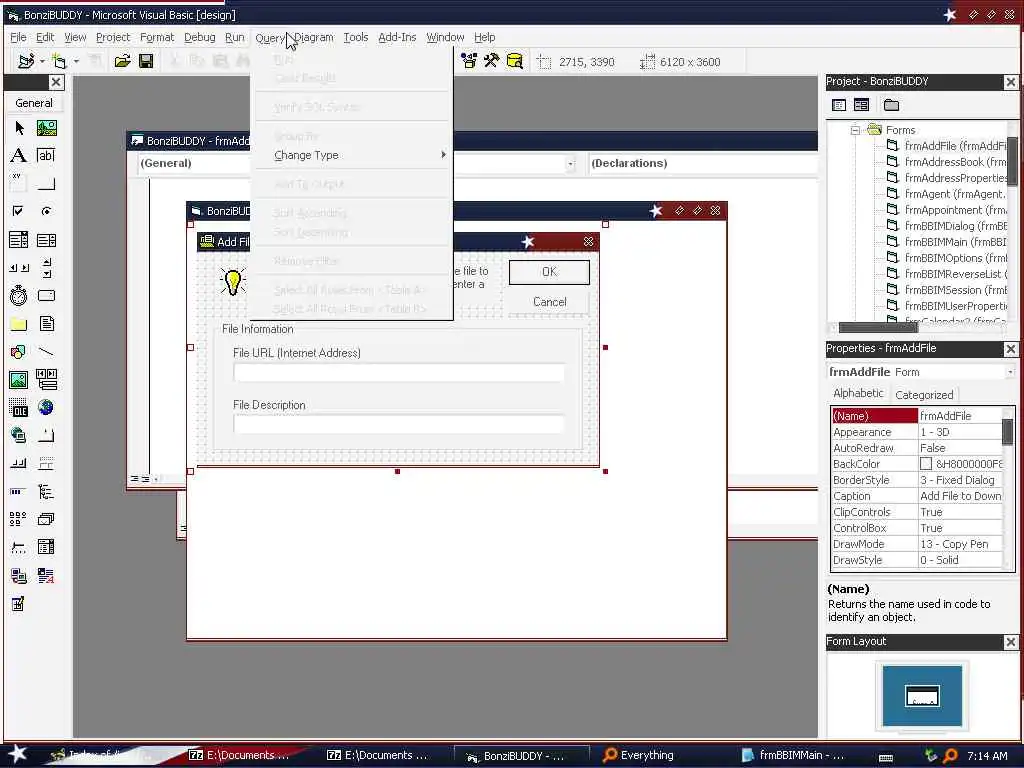Image resolution: width=1024 pixels, height=768 pixels.
Task: Select the Line control tool
Action: click(x=46, y=352)
